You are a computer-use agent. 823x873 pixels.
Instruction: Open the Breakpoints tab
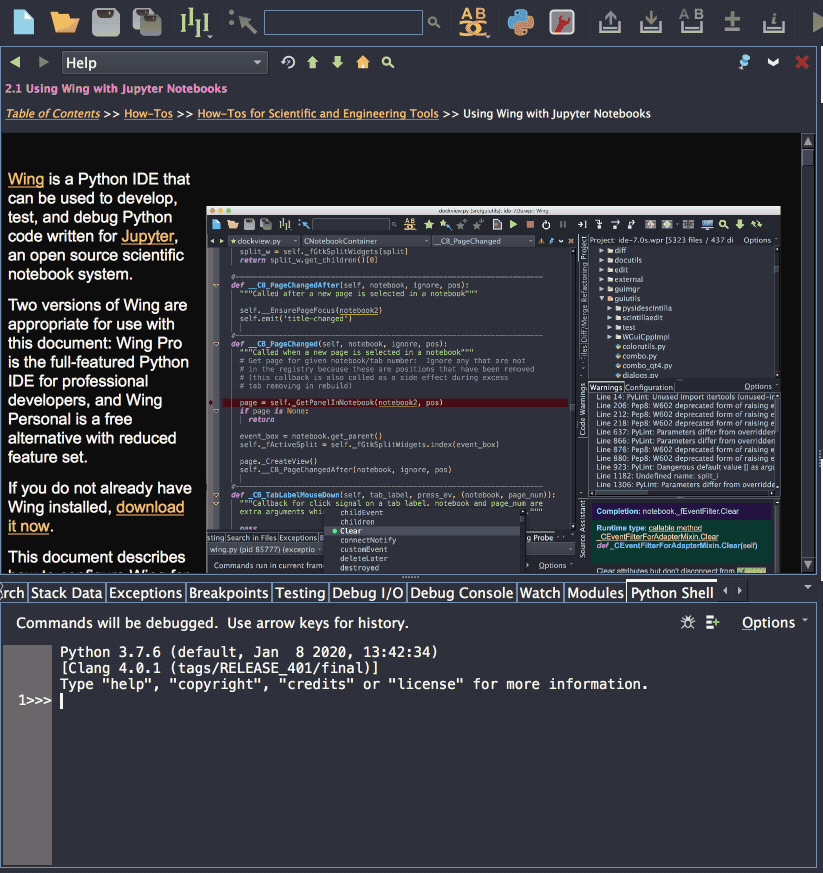(228, 593)
